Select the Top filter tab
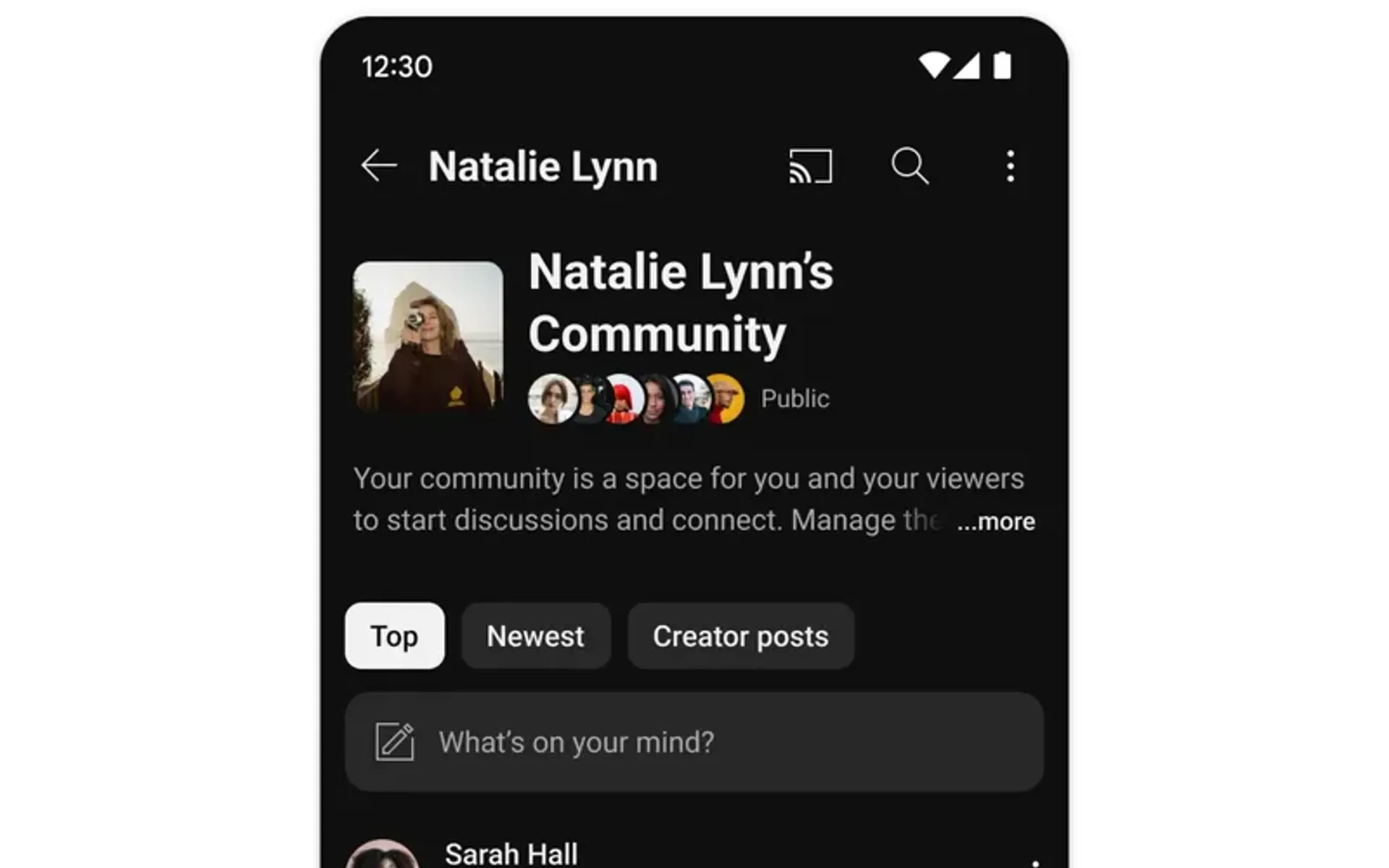 coord(395,636)
